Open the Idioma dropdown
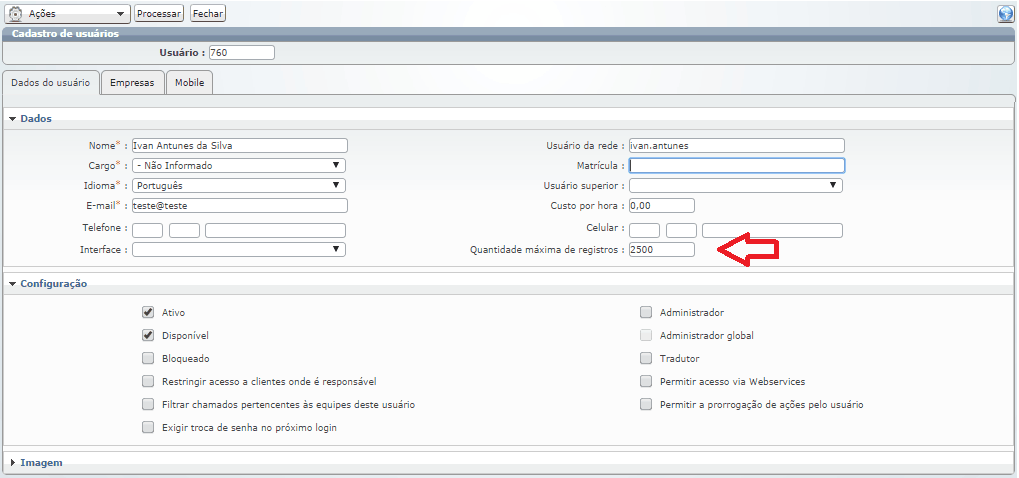The width and height of the screenshot is (1019, 478). (239, 185)
